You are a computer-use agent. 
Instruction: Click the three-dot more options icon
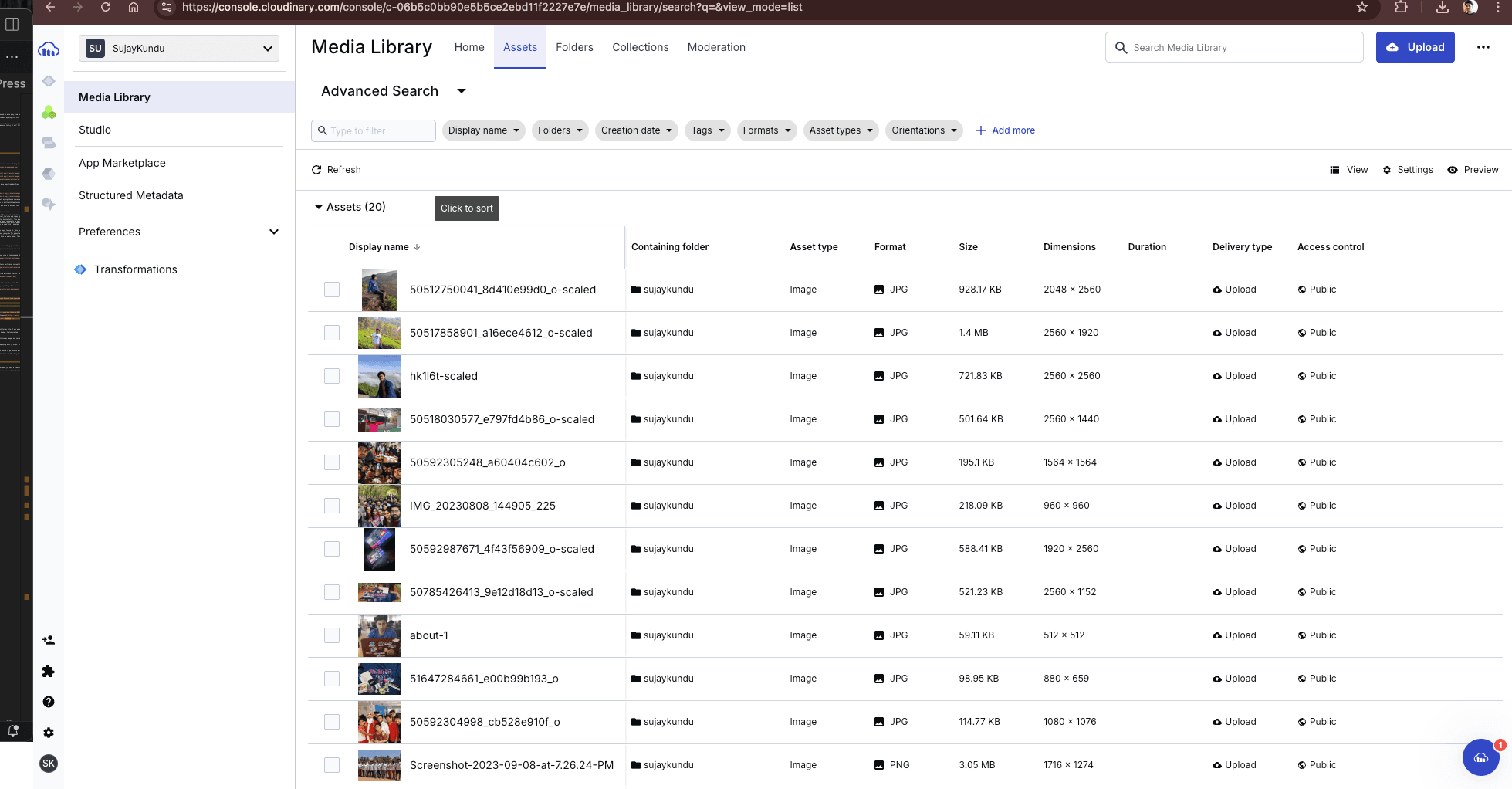(x=1483, y=47)
